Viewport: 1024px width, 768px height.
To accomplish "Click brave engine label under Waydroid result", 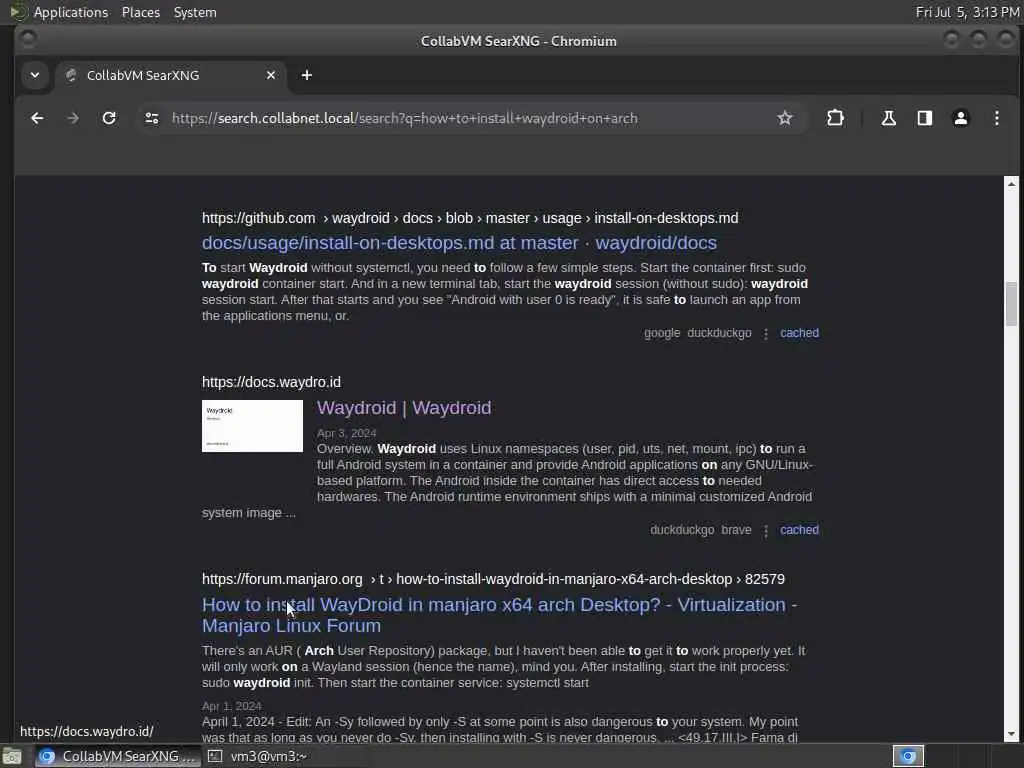I will pyautogui.click(x=736, y=530).
